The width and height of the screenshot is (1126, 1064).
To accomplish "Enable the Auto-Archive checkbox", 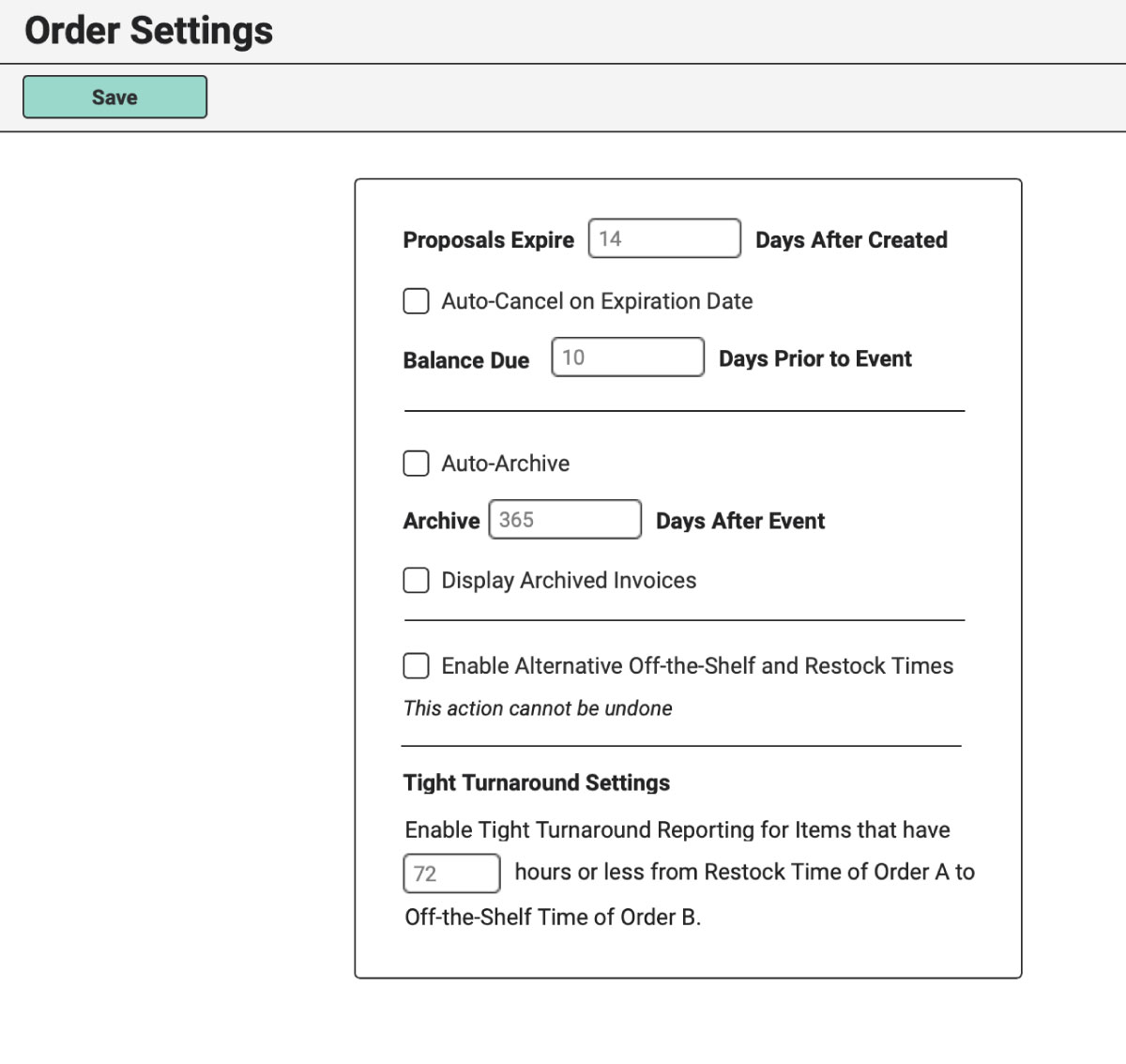I will [416, 464].
